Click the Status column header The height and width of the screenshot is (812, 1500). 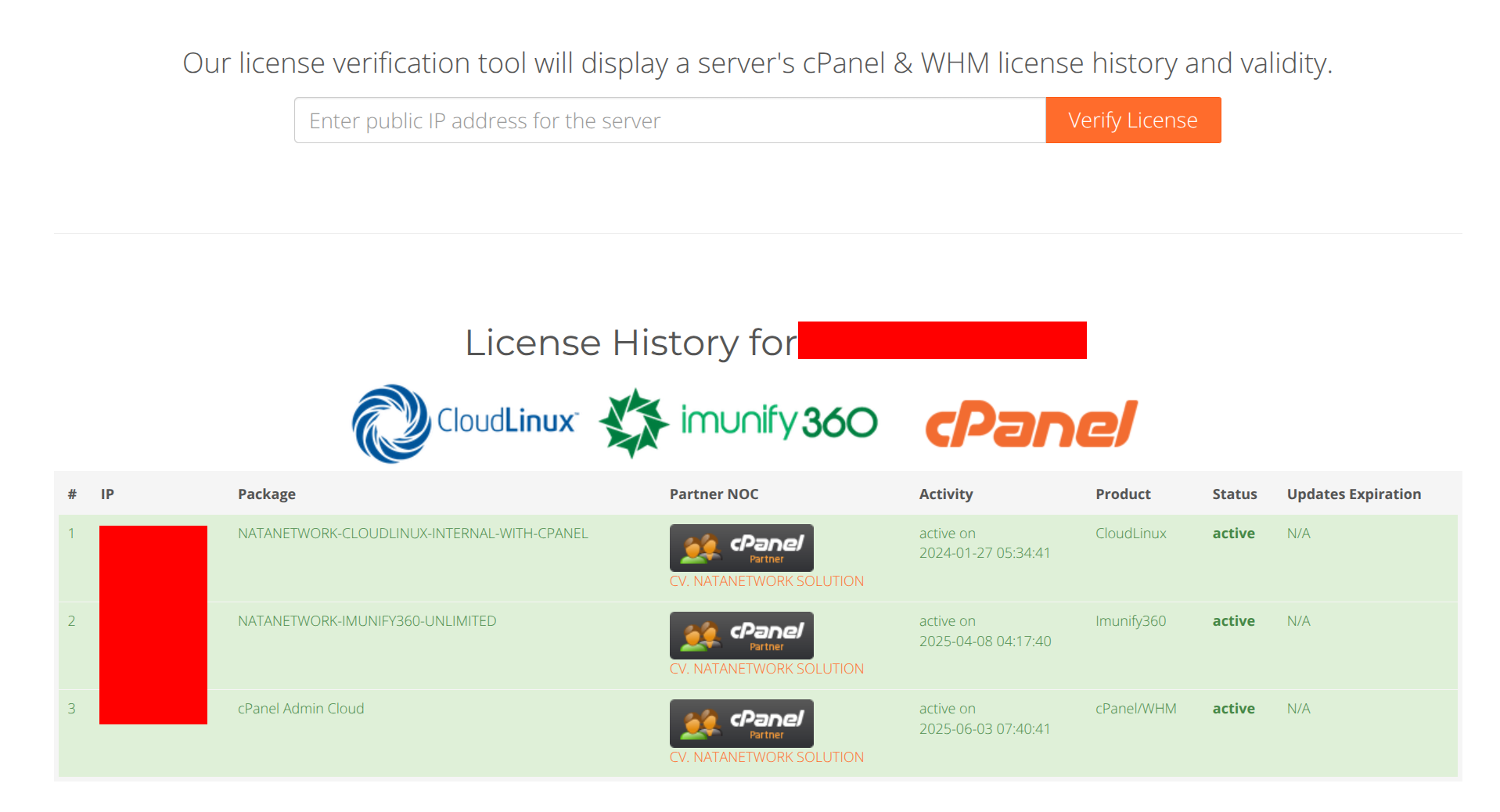tap(1235, 494)
